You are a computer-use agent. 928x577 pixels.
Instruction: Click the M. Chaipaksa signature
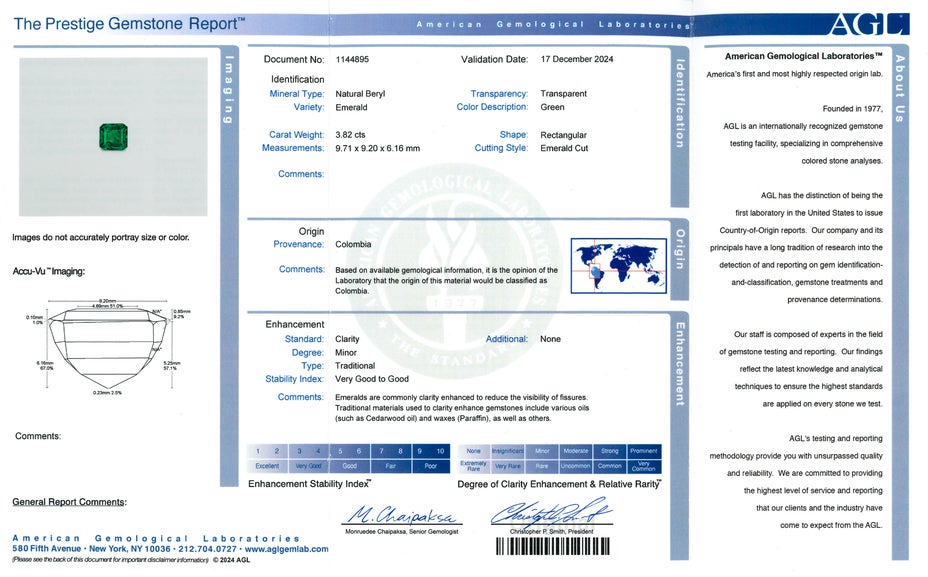coord(401,514)
